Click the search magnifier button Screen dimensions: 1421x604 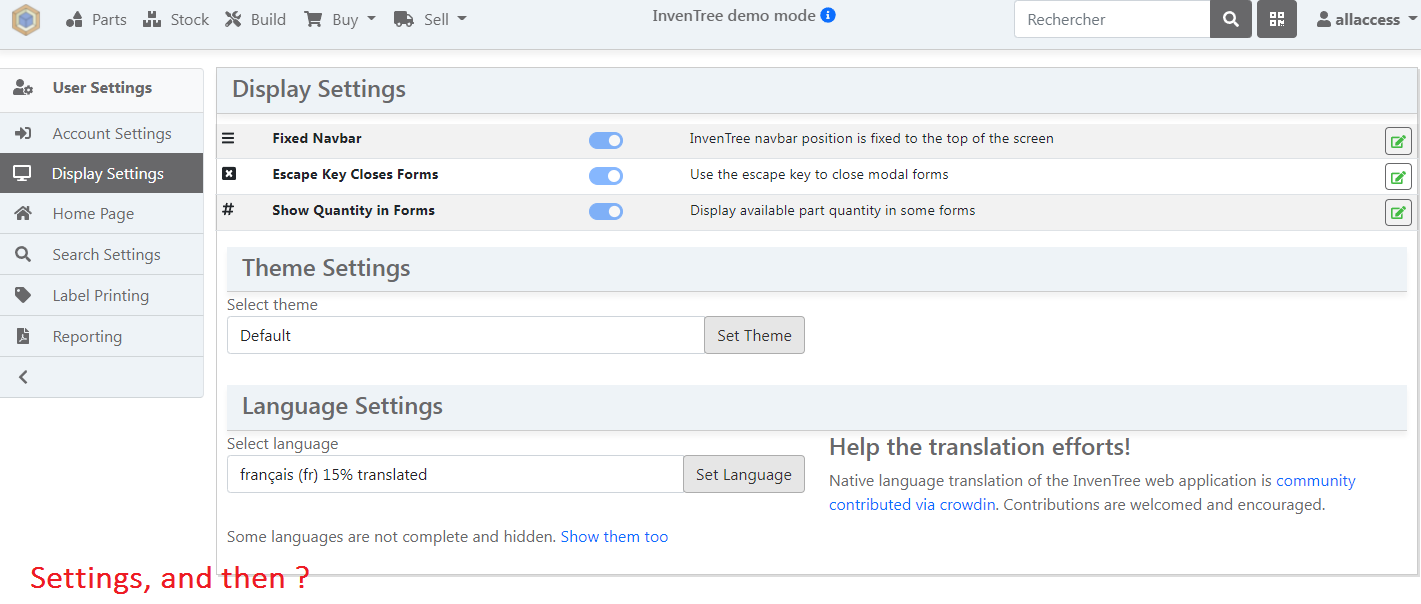click(x=1230, y=19)
